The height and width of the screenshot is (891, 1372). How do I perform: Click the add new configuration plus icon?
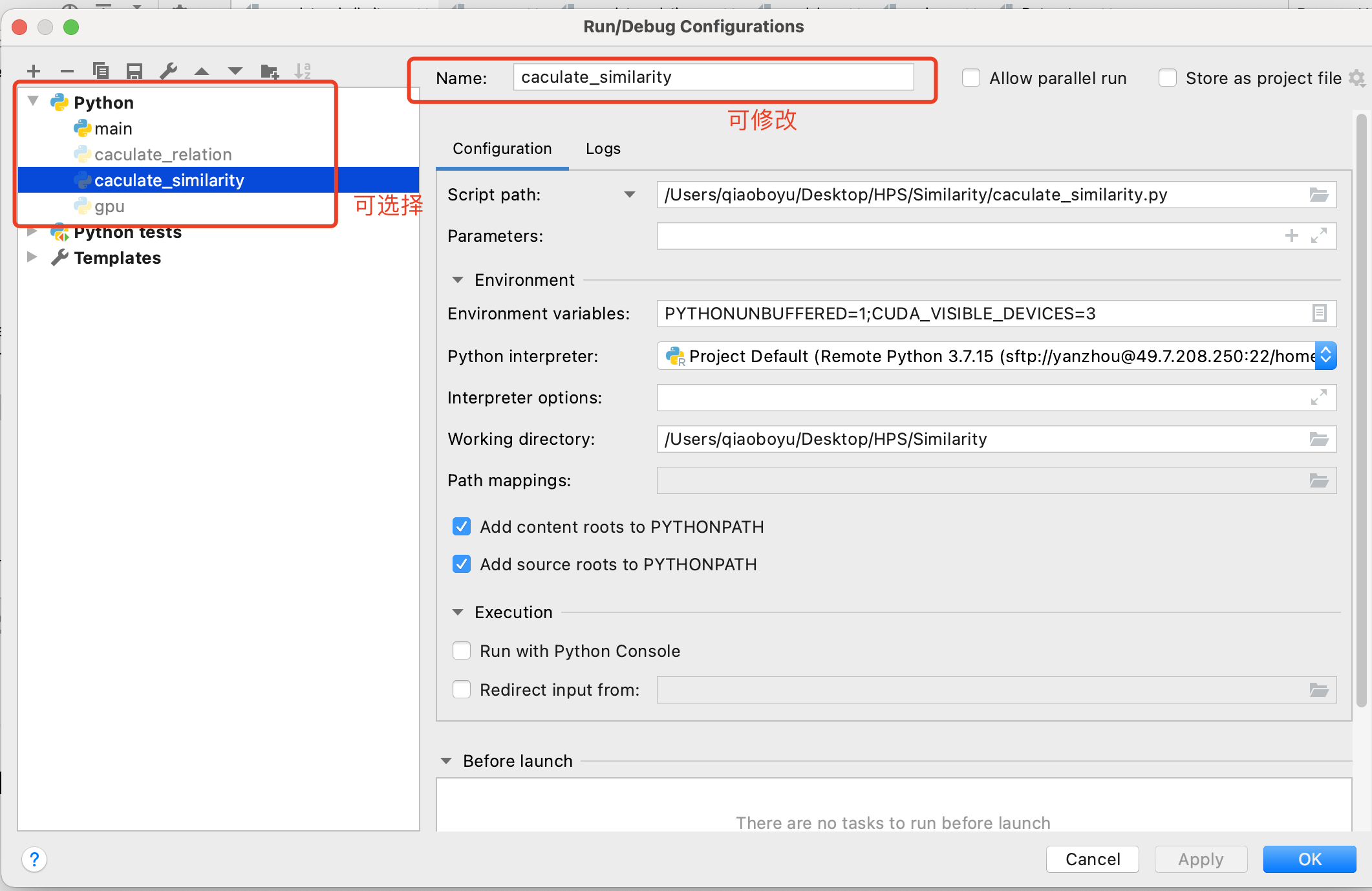click(x=34, y=71)
